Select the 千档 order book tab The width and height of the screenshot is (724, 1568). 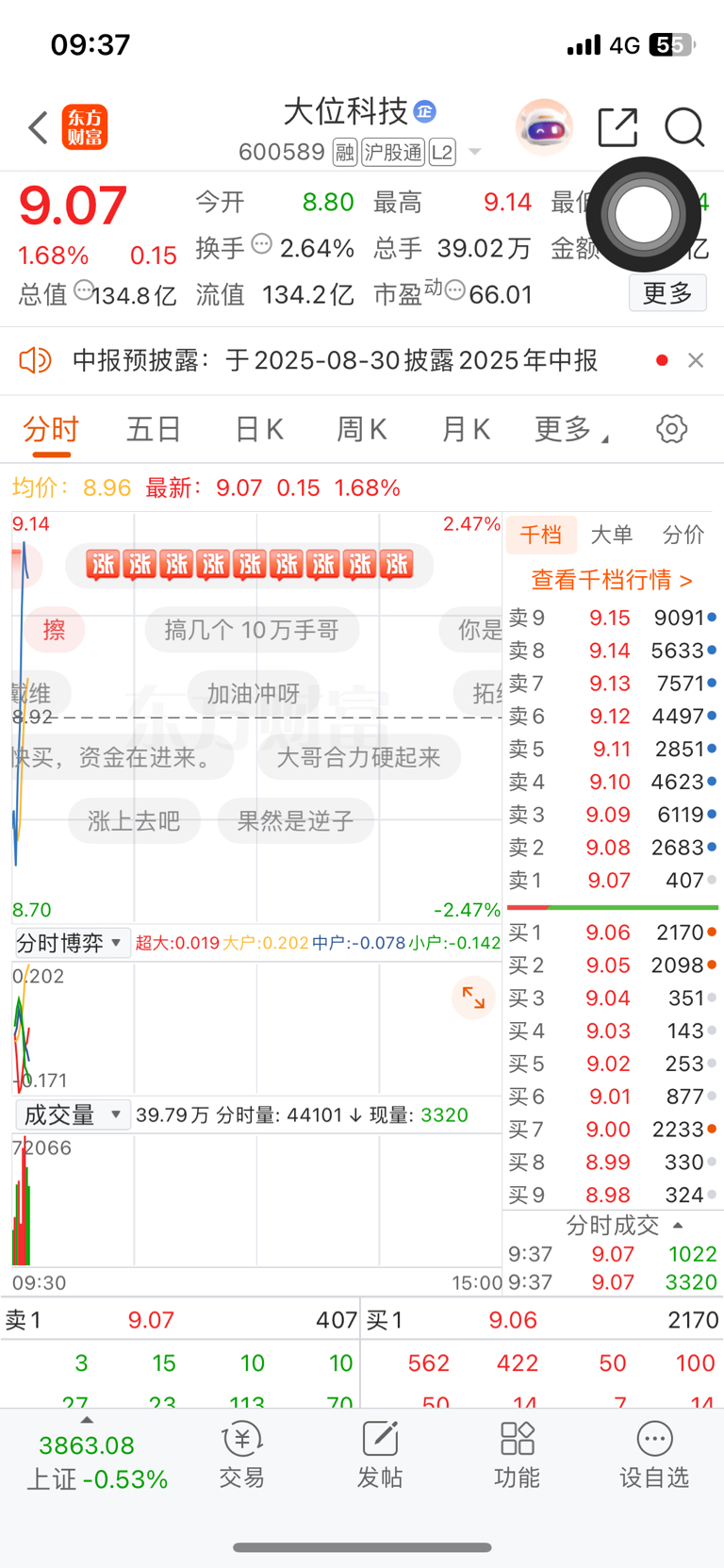pos(541,535)
